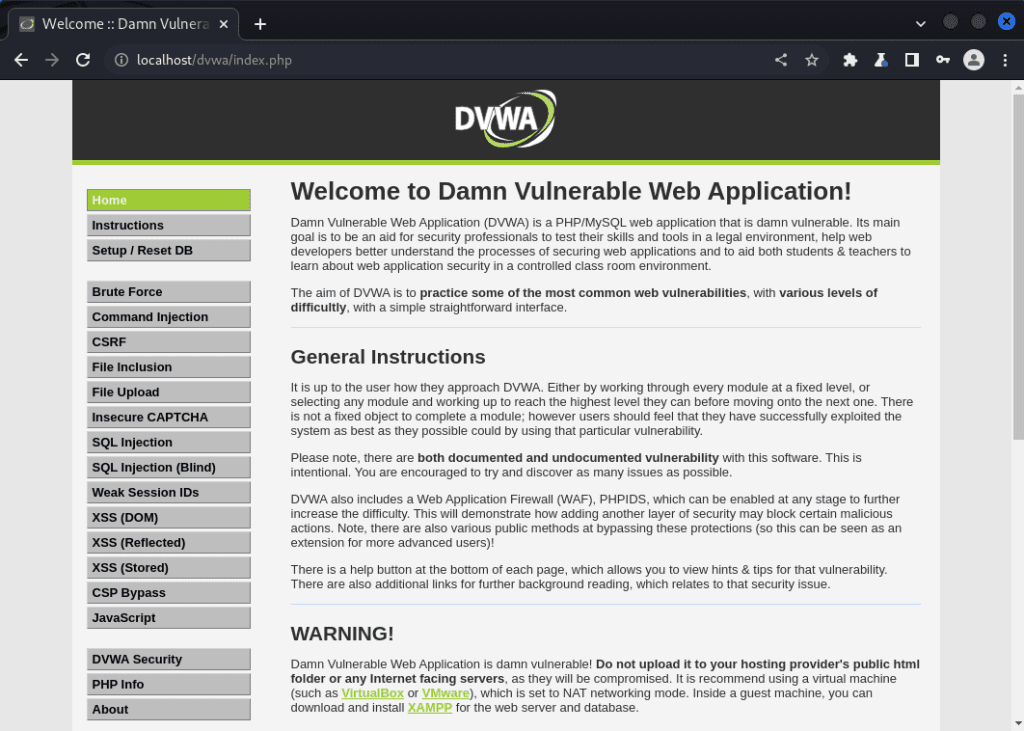Click the share page icon
This screenshot has width=1024, height=731.
click(x=780, y=60)
